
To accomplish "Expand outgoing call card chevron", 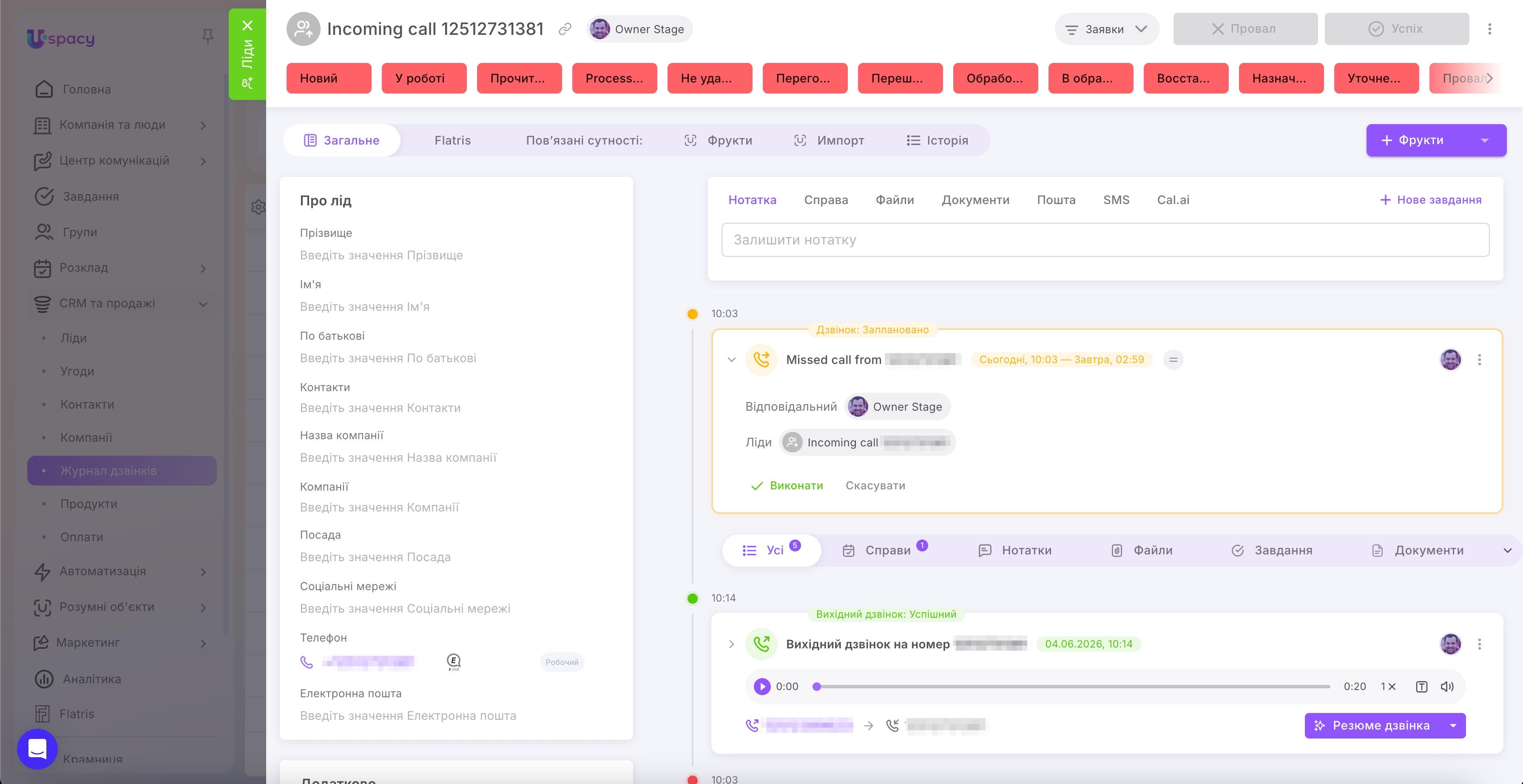I will point(731,644).
